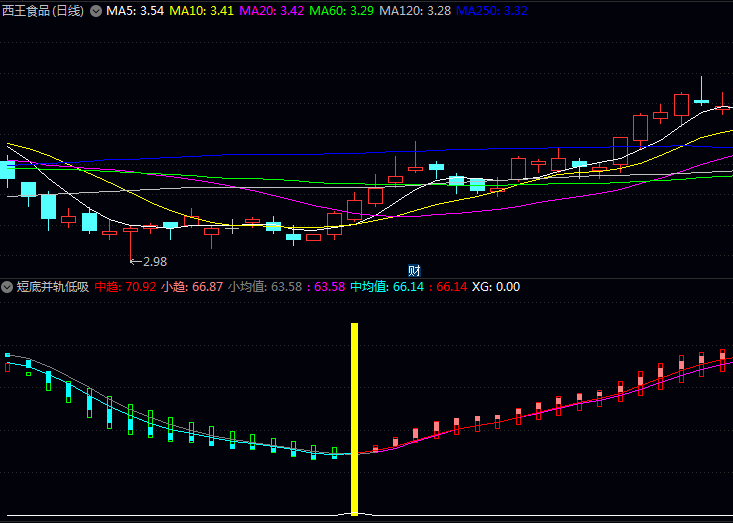The image size is (733, 523).
Task: Click the tall yellow signal bar
Action: click(354, 418)
